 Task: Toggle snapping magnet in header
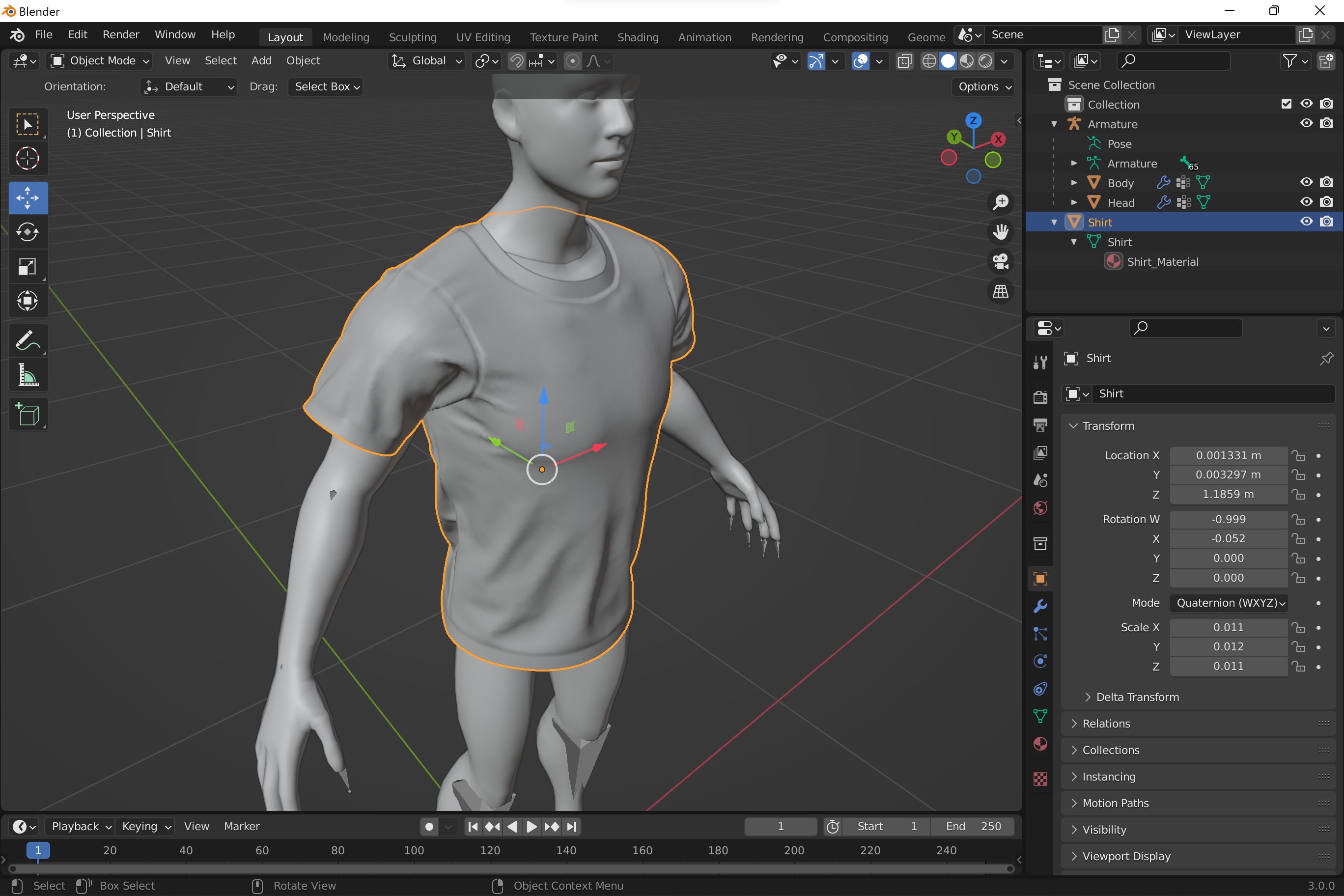[517, 60]
